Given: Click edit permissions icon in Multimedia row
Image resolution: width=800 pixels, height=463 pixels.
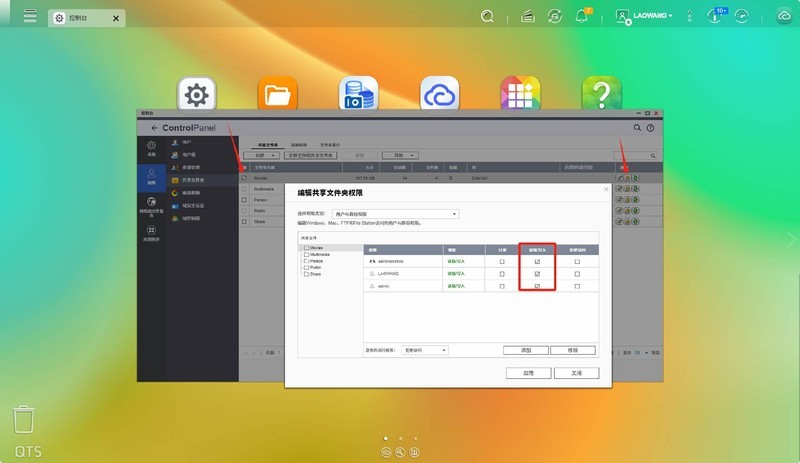Looking at the screenshot, I should pos(628,189).
